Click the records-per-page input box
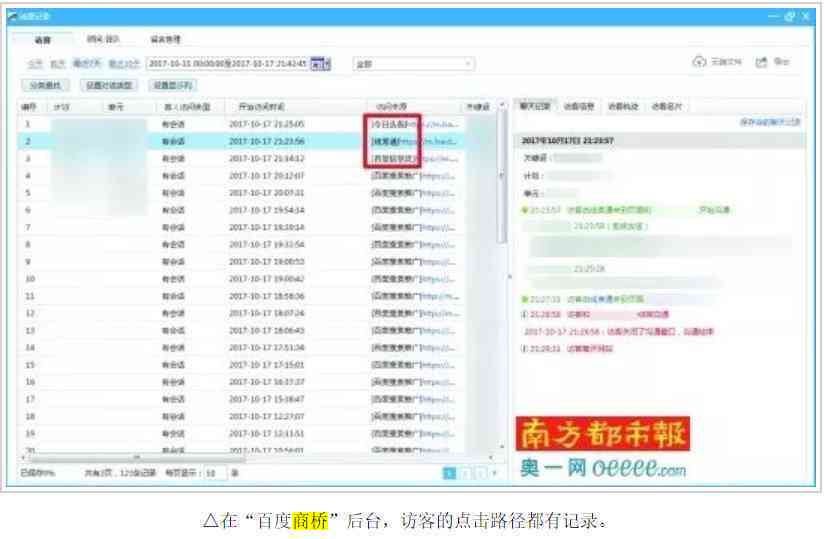The image size is (825, 539). pos(215,473)
